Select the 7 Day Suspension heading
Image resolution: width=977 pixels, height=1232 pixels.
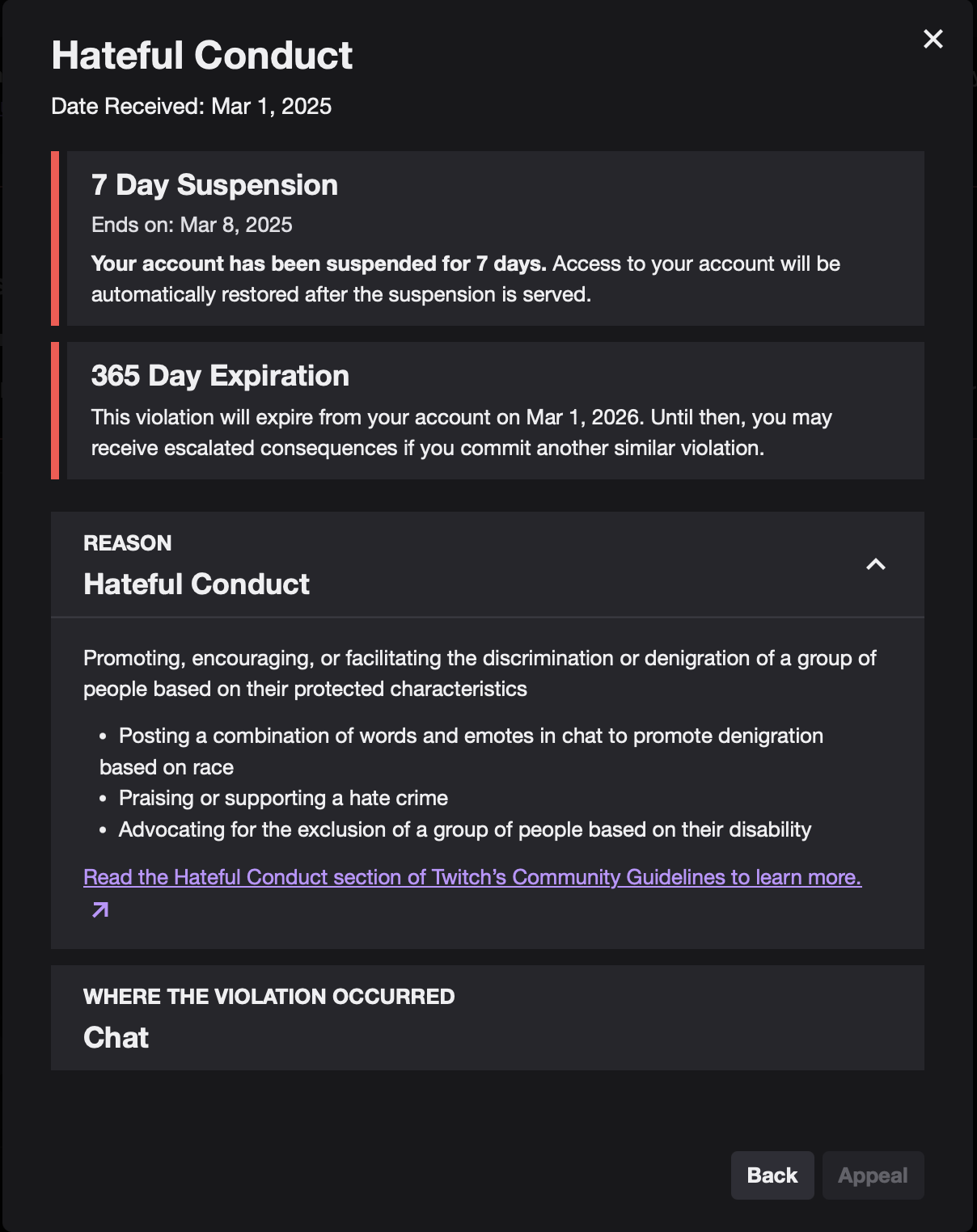coord(214,185)
